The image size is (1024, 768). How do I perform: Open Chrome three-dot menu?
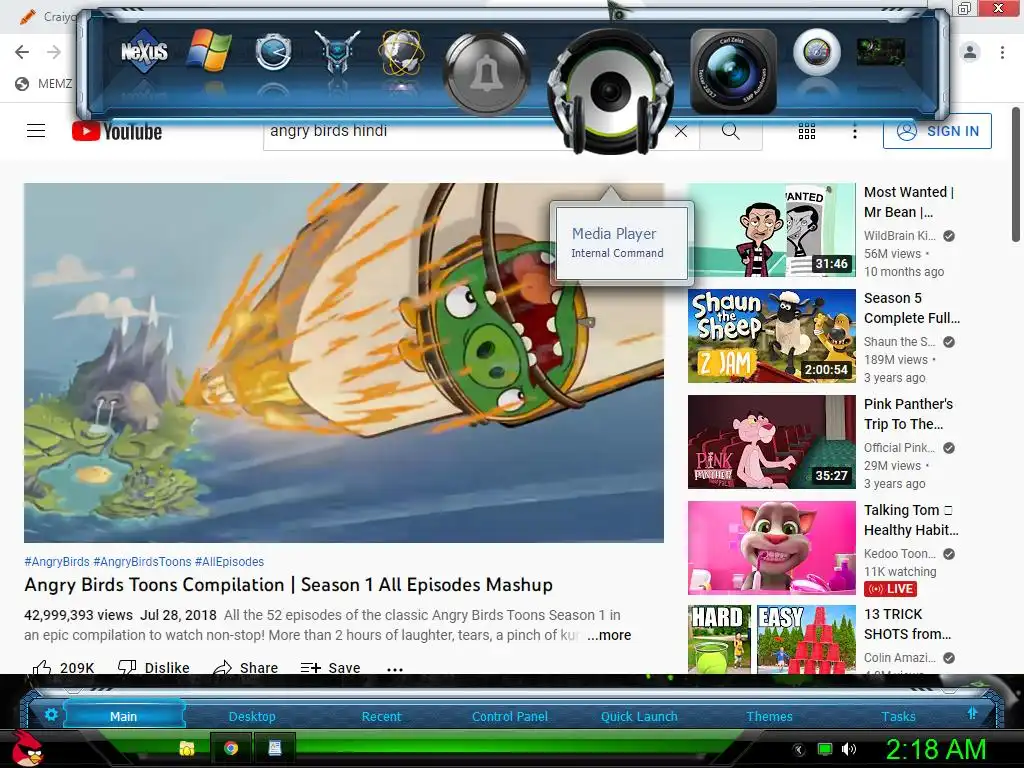(1002, 52)
